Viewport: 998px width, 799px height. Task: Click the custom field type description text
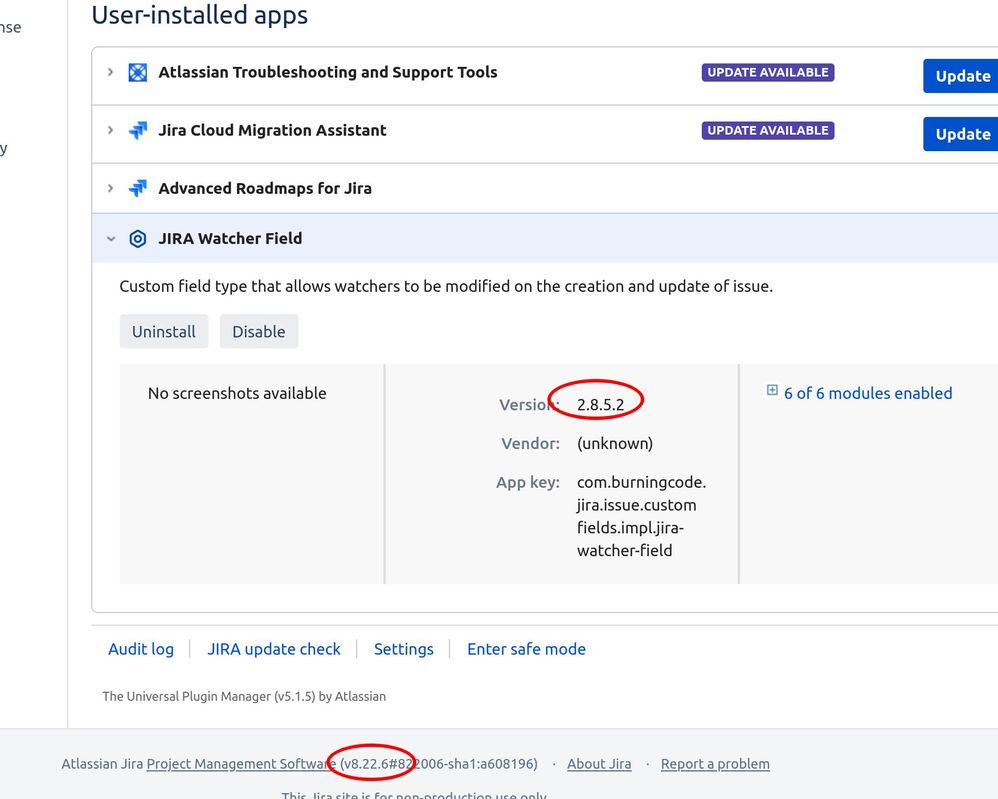click(446, 286)
